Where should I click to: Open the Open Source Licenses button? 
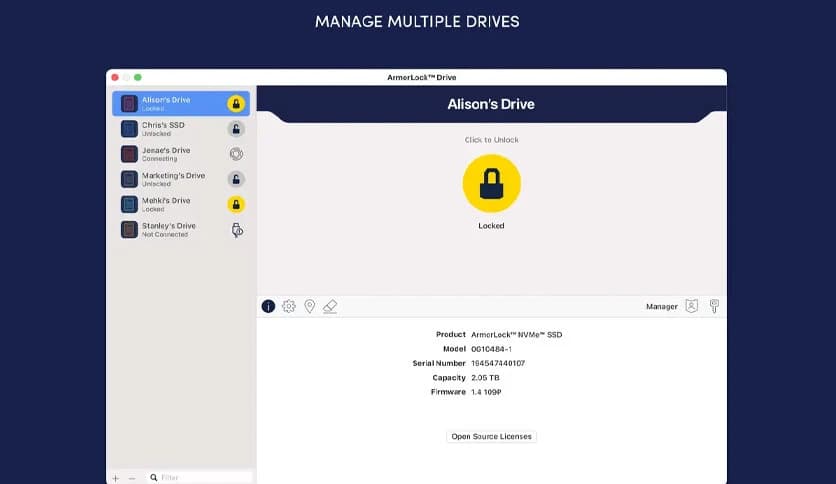click(491, 437)
